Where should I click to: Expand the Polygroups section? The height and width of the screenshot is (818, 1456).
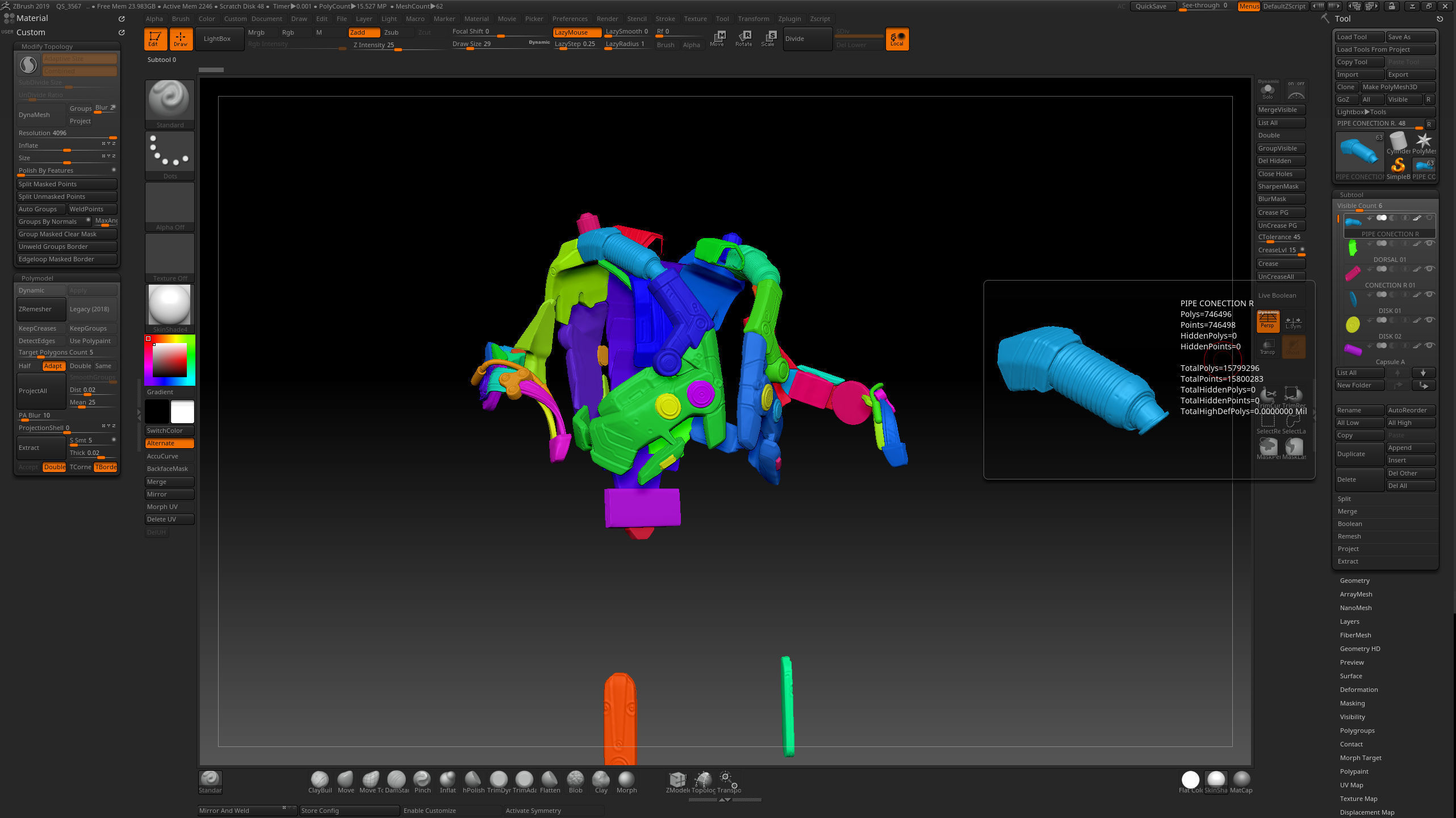tap(1357, 731)
